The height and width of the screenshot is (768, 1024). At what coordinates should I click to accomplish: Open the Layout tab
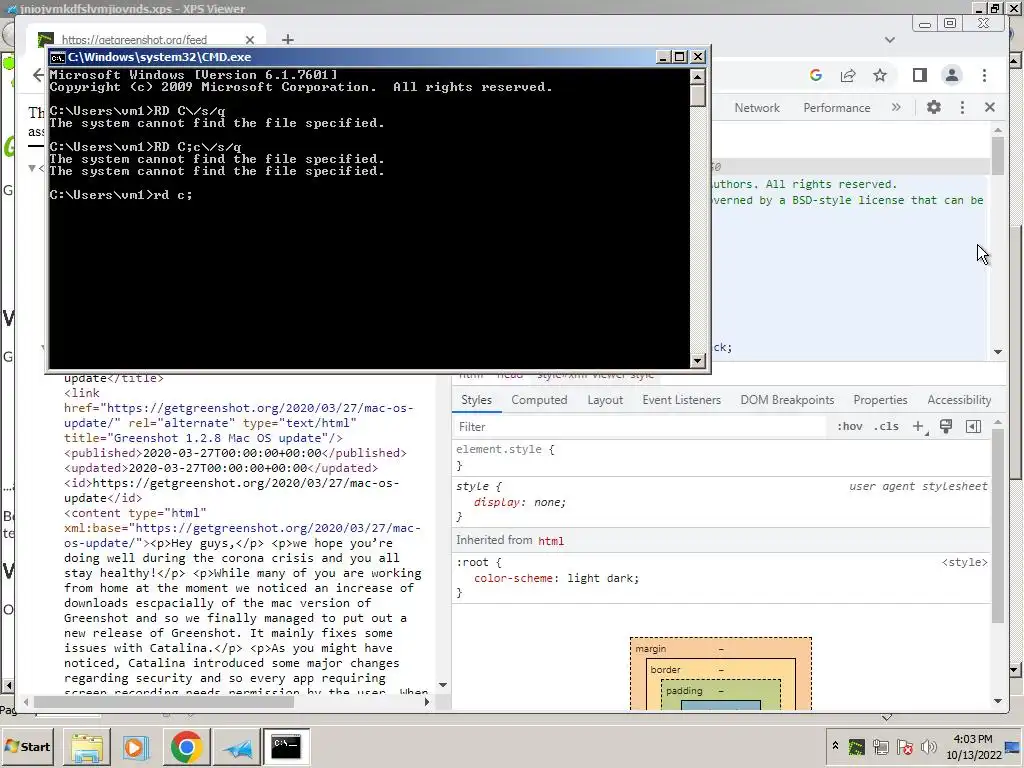(x=605, y=400)
